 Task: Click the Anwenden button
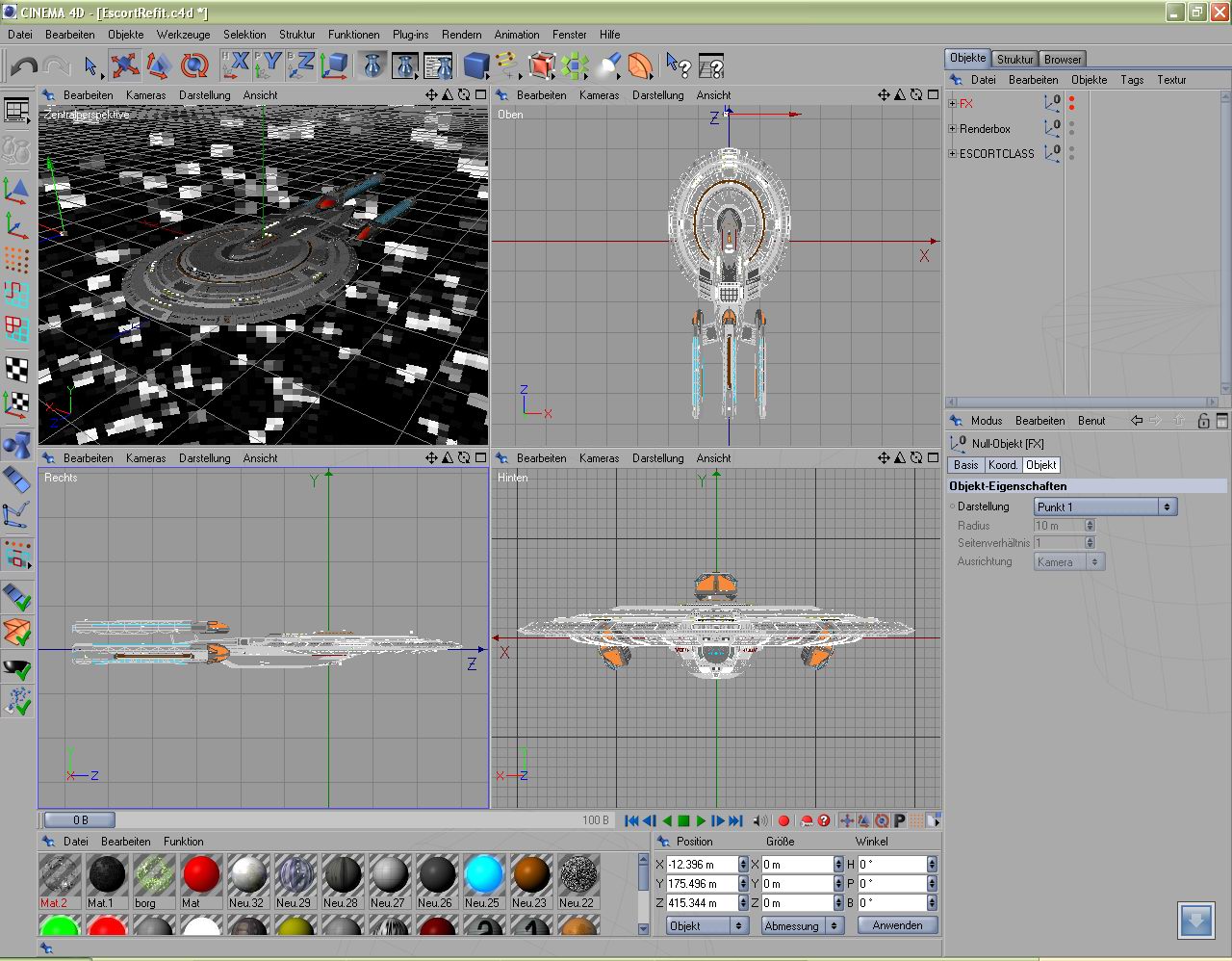click(x=897, y=925)
